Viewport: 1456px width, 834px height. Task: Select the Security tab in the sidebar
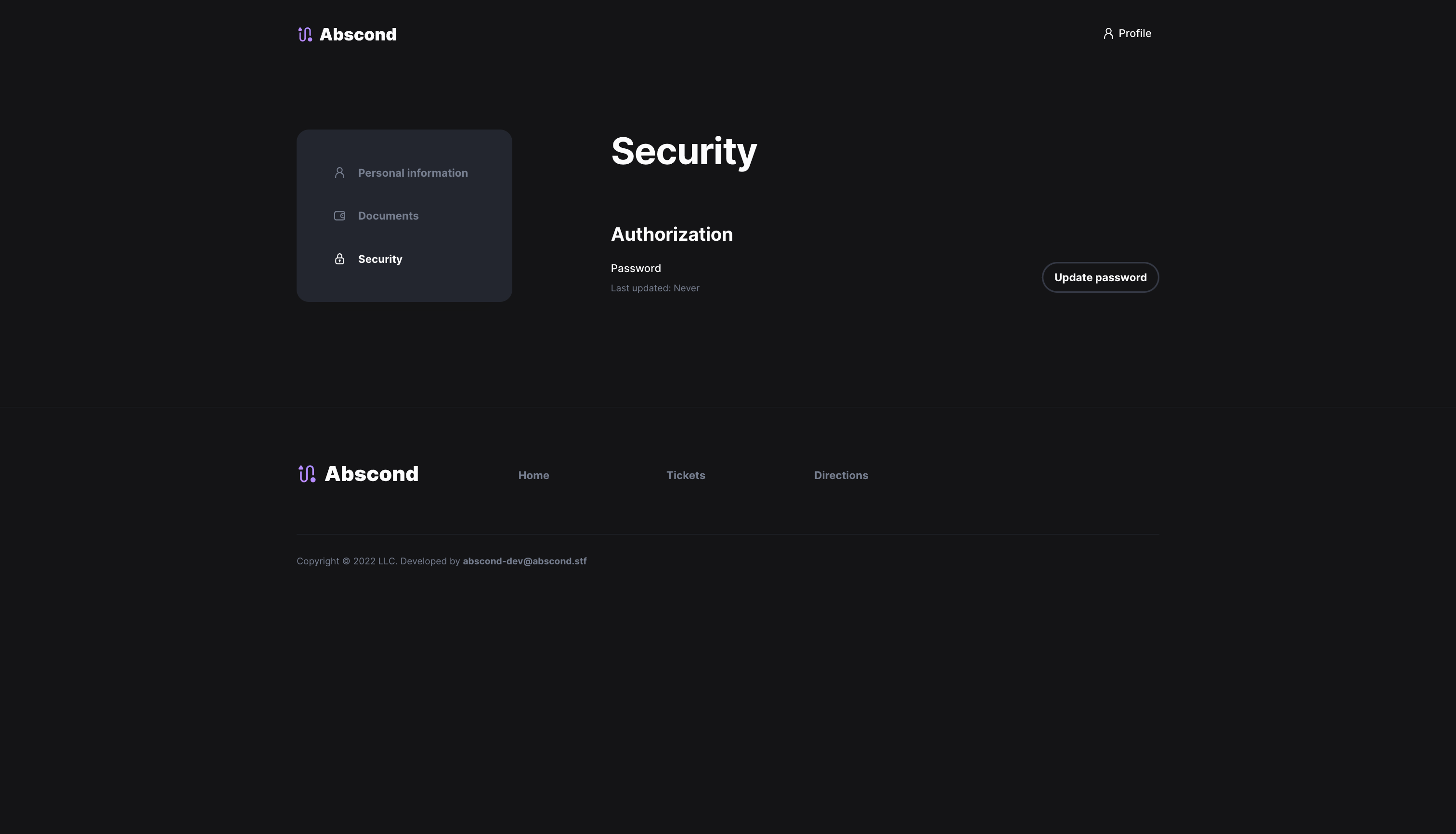click(380, 259)
